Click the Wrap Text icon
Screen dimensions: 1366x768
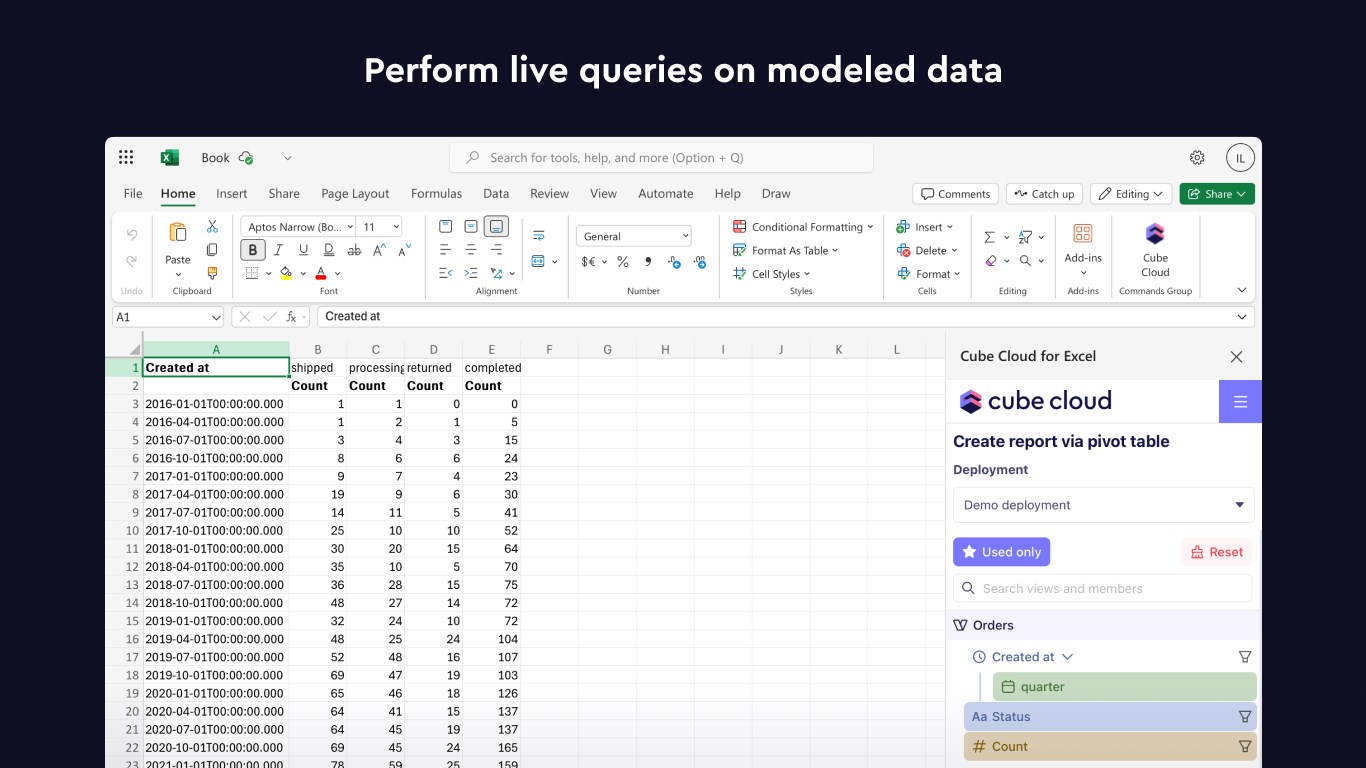pos(539,236)
